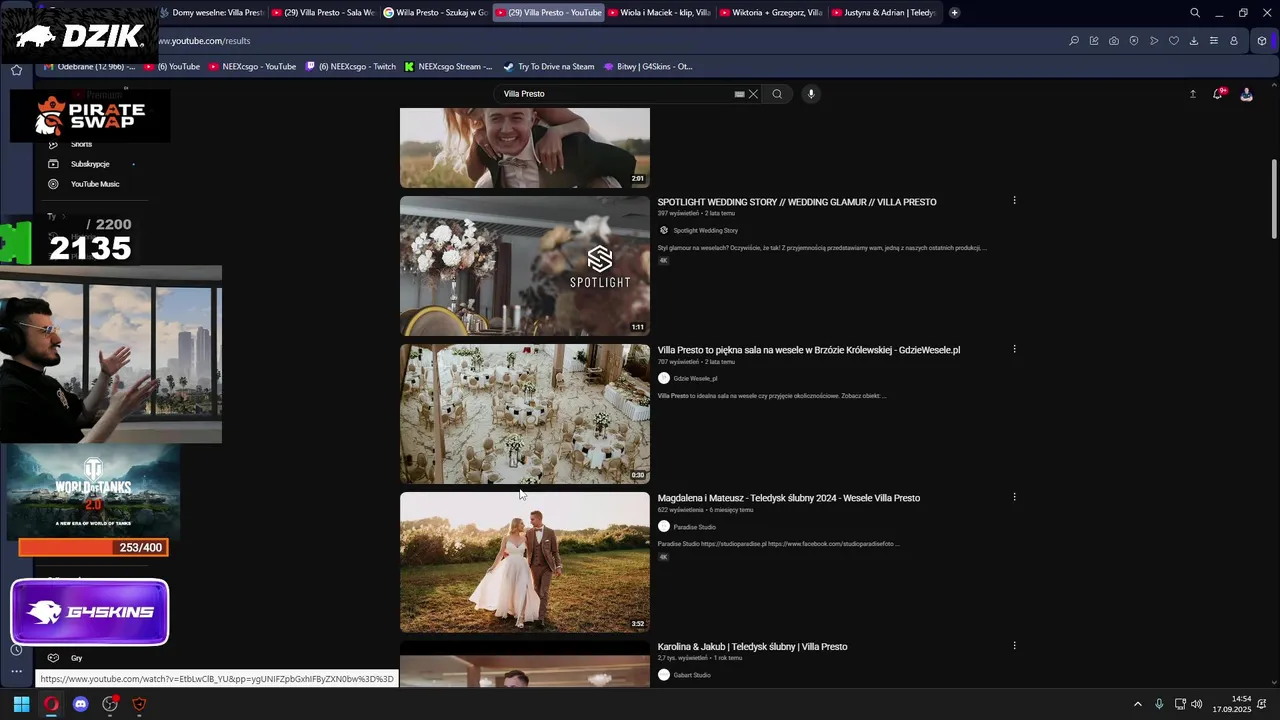Screen dimensions: 1280x720
Task: Open YouTube Music in sidebar
Action: click(95, 184)
